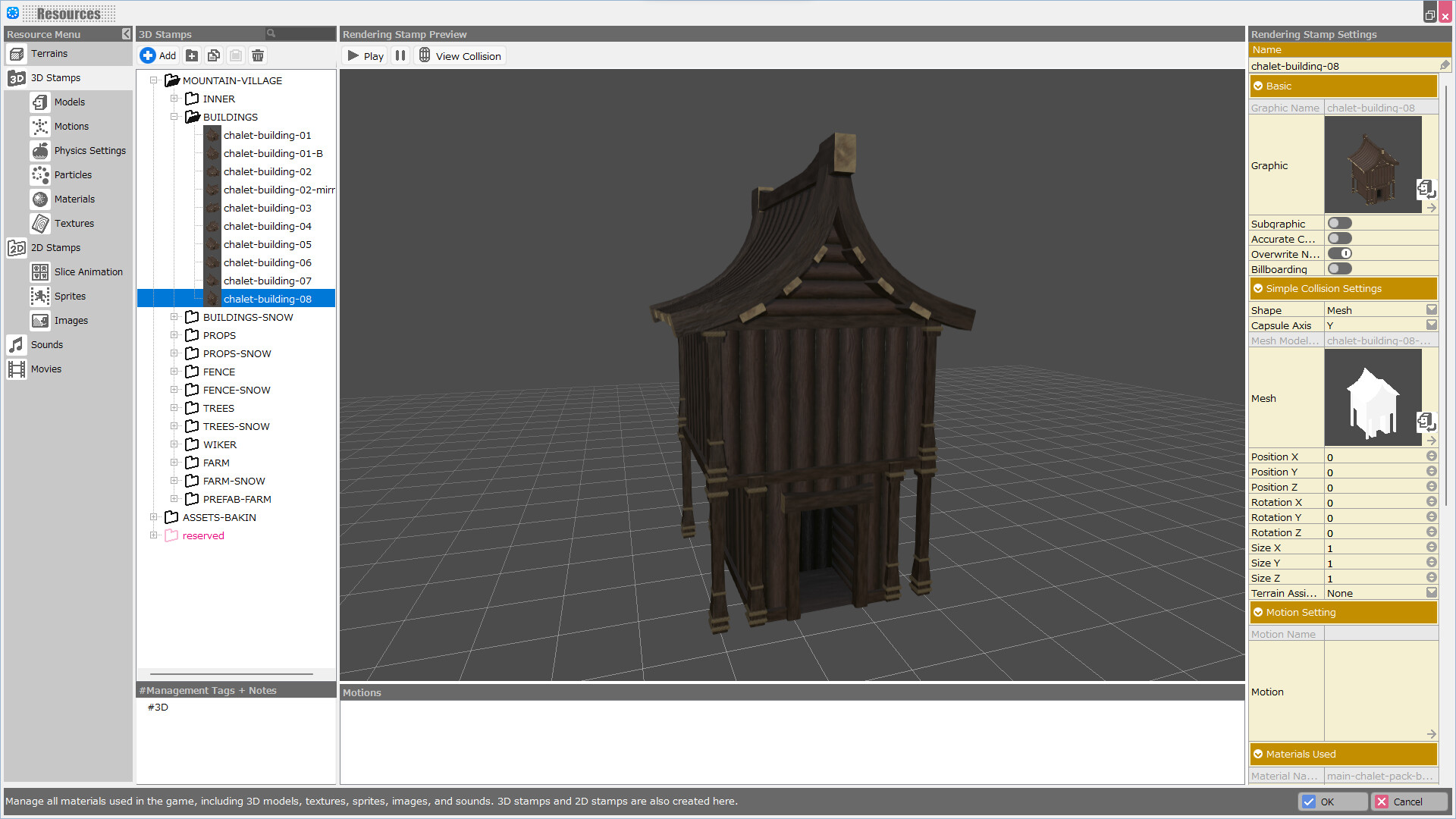This screenshot has height=819, width=1456.
Task: Open the Shape dropdown set to Mesh
Action: pos(1432,309)
